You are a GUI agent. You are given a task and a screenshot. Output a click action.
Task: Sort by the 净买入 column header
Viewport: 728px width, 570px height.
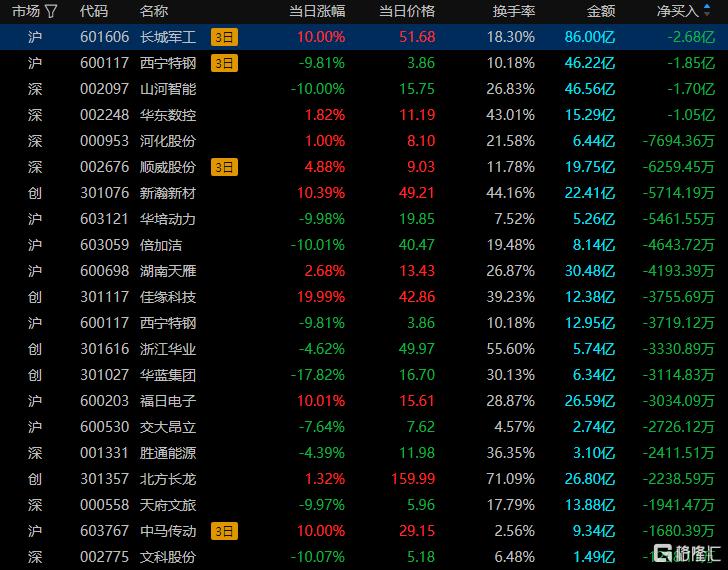[x=678, y=11]
